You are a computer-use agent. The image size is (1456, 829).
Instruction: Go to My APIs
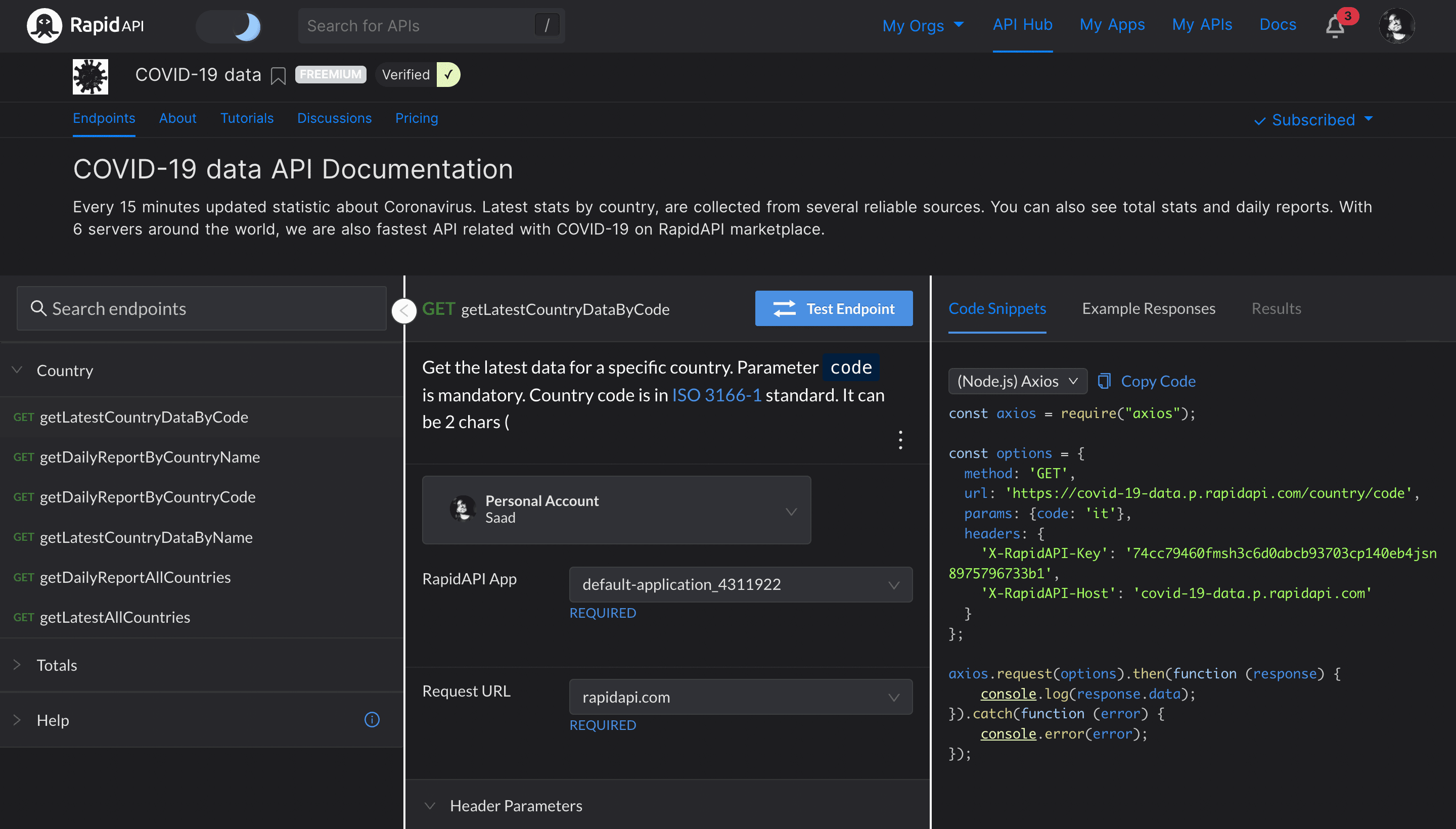pos(1202,24)
